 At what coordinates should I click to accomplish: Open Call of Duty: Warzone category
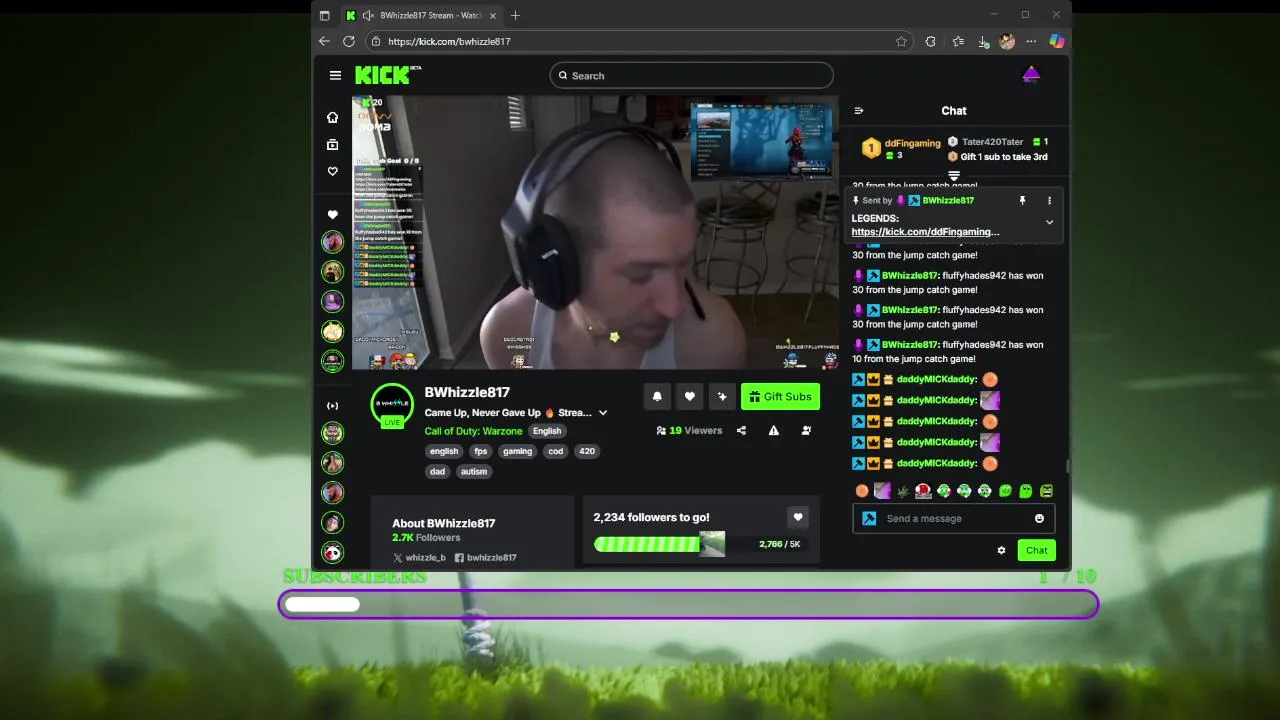point(473,431)
